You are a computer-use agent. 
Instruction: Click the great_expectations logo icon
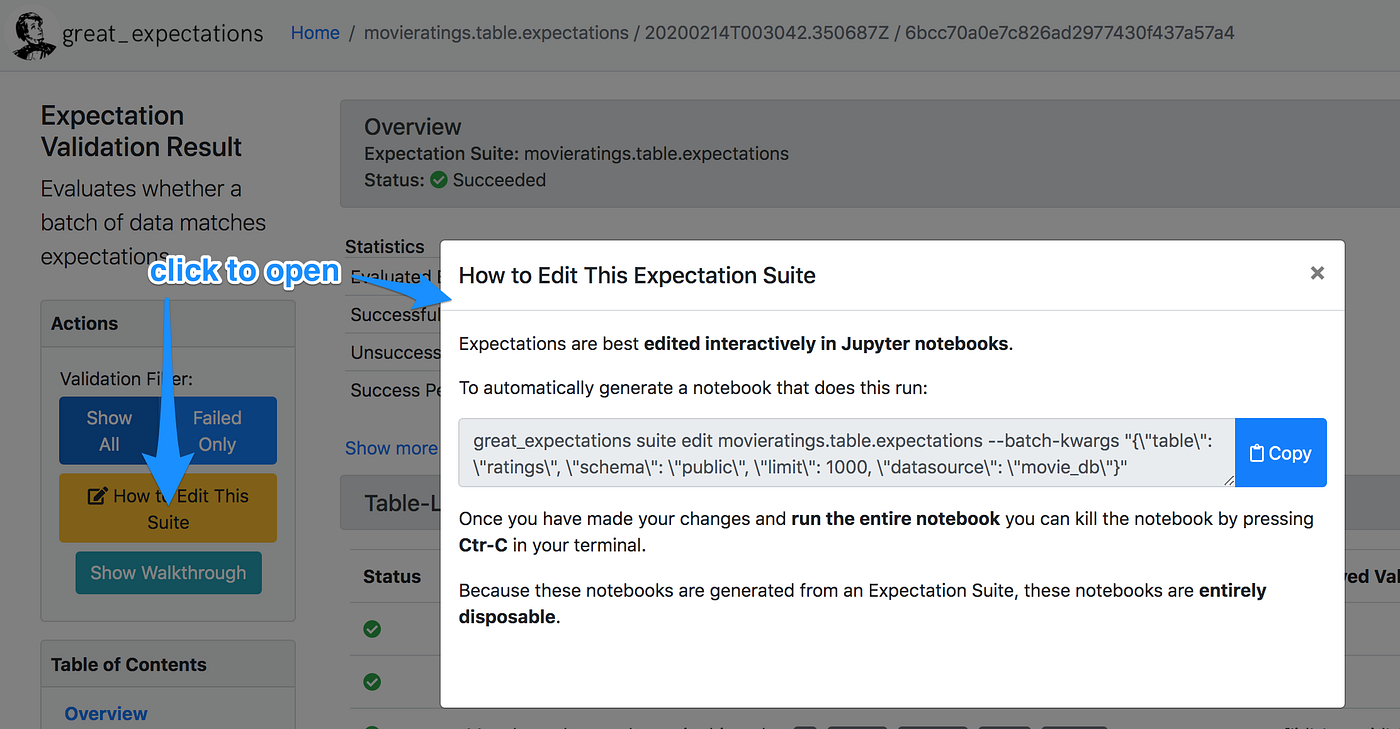tap(31, 33)
